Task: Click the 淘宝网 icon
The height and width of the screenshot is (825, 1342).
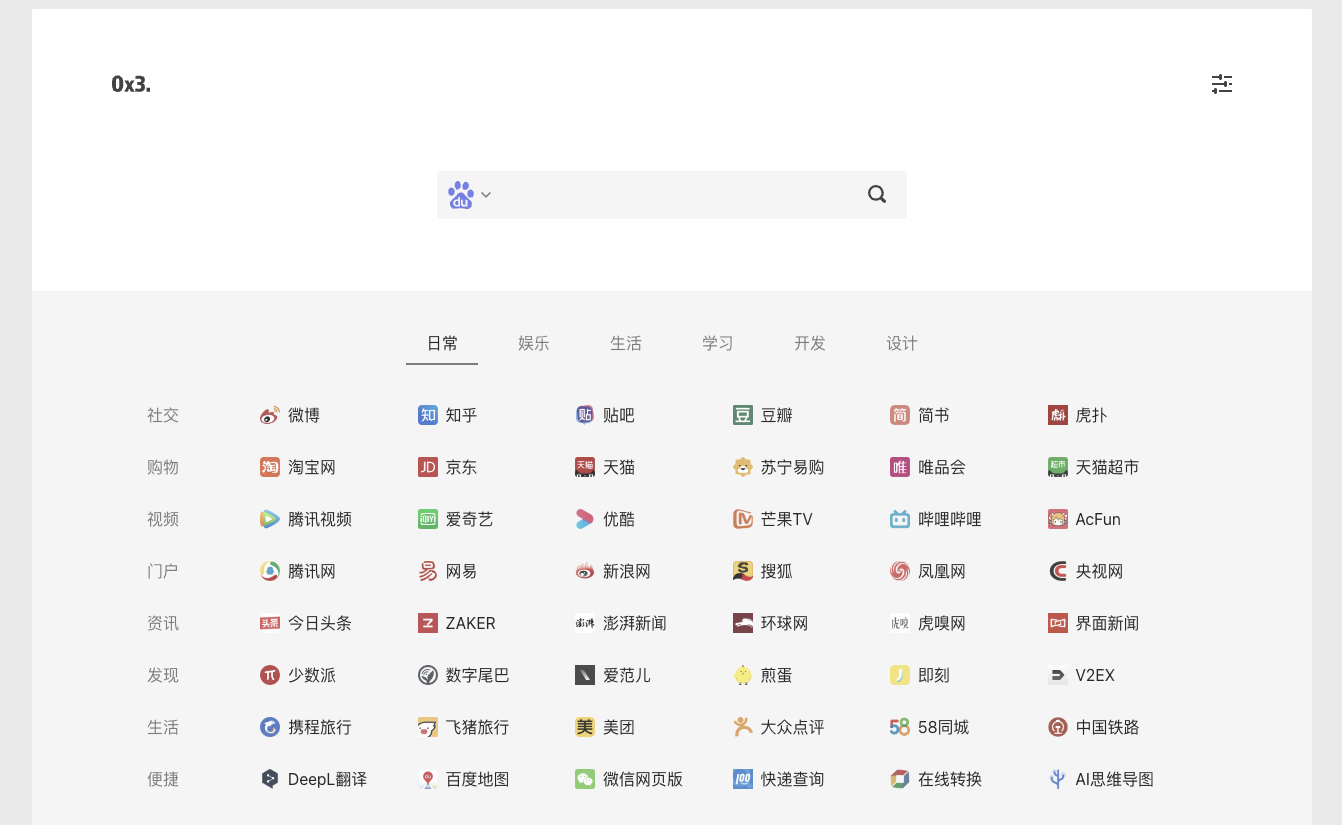Action: click(270, 467)
